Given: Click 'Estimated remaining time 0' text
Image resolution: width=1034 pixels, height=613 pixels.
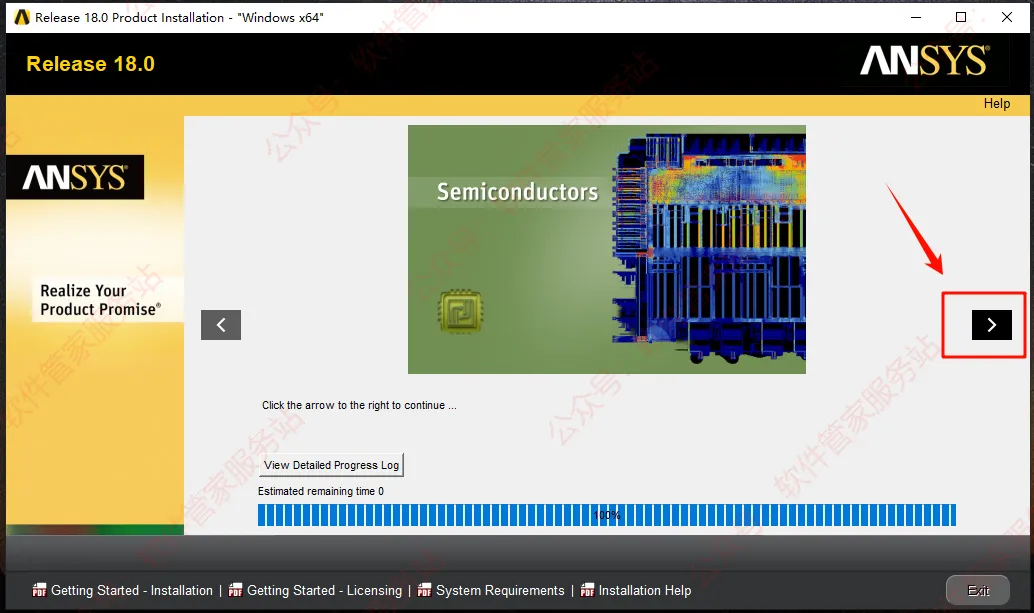Looking at the screenshot, I should tap(320, 491).
